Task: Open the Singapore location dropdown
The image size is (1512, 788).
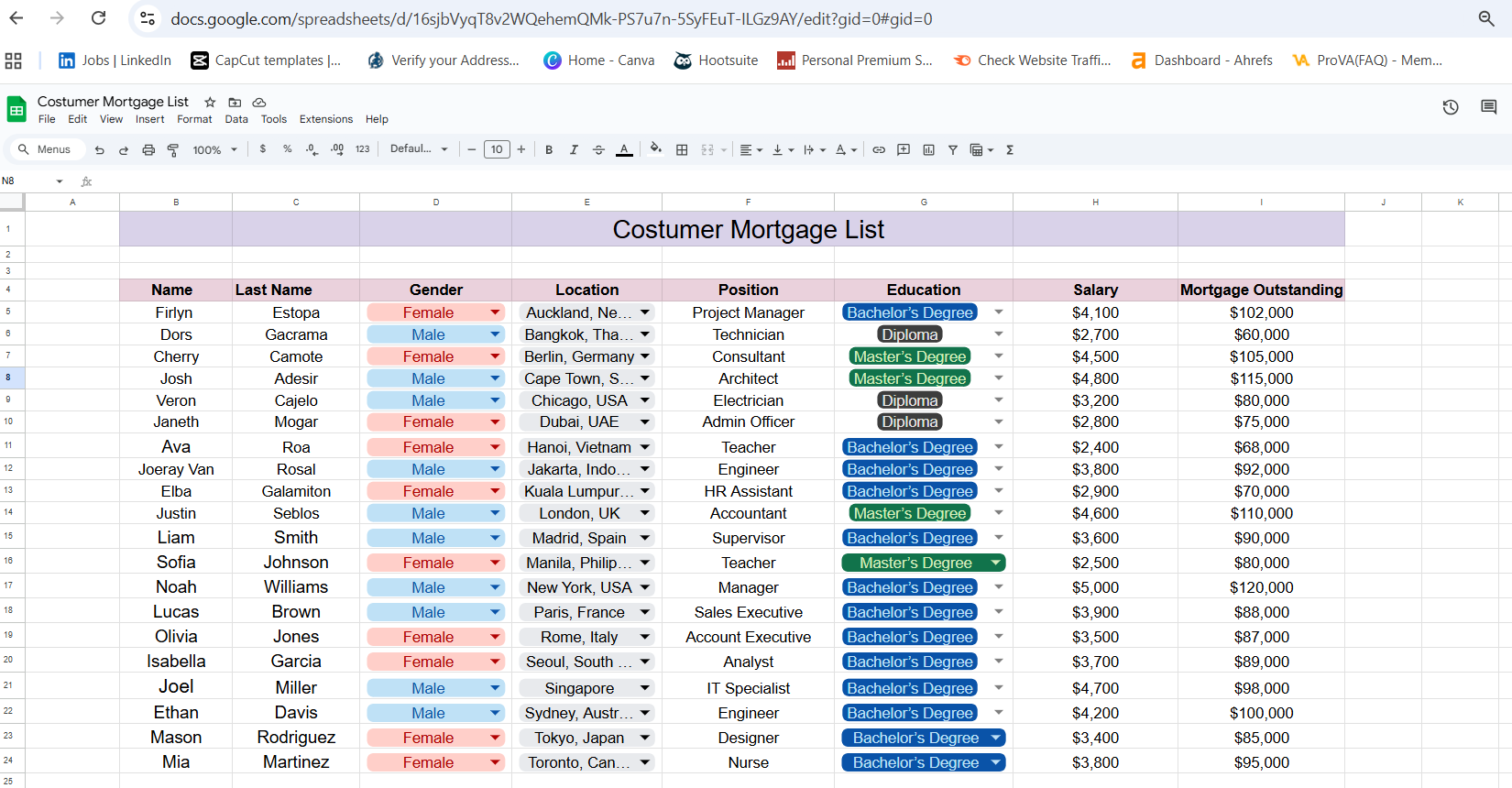Action: (x=645, y=688)
